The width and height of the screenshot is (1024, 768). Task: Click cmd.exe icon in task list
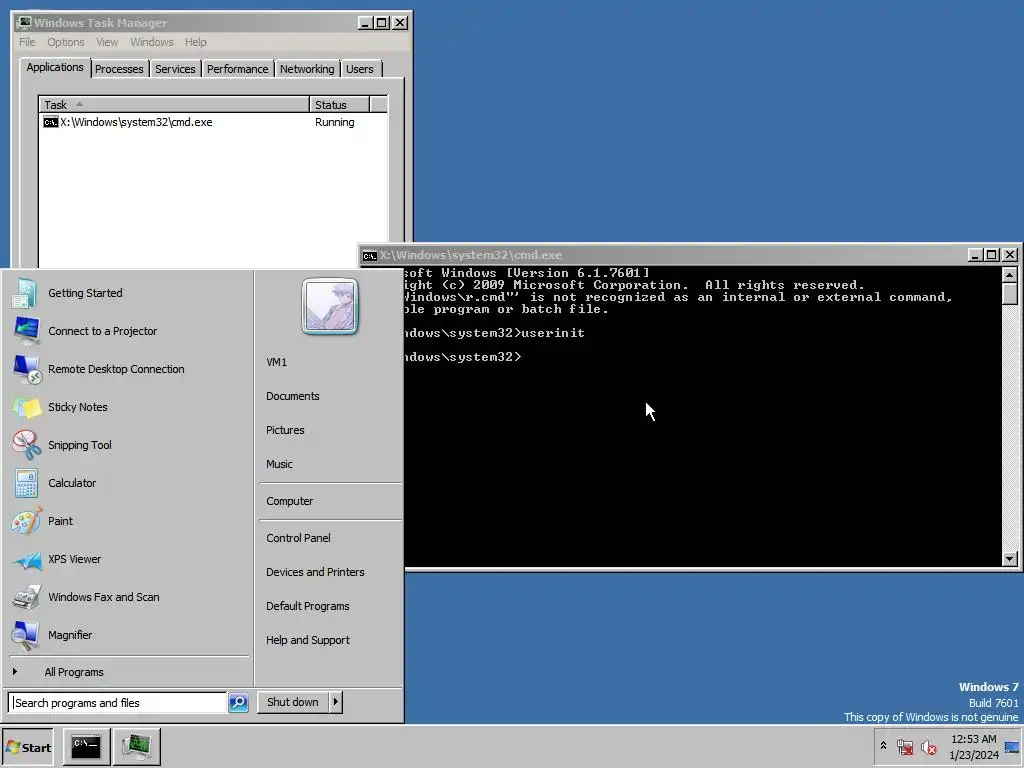click(x=50, y=122)
